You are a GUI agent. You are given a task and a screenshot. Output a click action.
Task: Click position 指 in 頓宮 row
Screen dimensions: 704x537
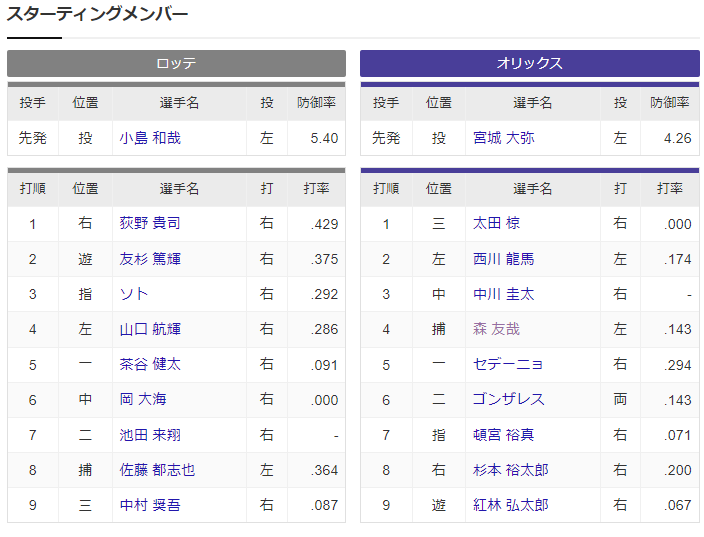[x=439, y=435]
